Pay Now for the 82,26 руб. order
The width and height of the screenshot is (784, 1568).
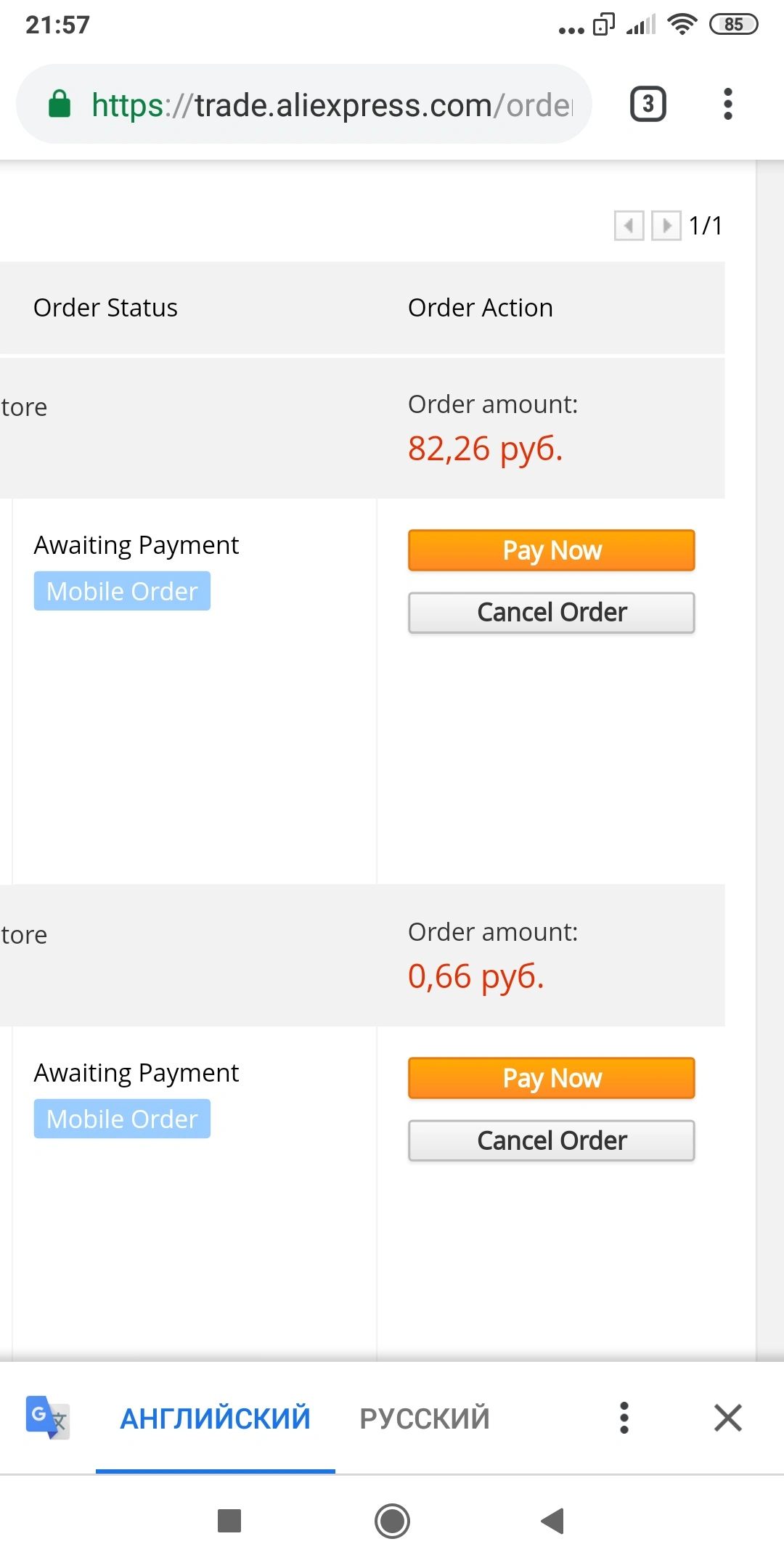[551, 550]
